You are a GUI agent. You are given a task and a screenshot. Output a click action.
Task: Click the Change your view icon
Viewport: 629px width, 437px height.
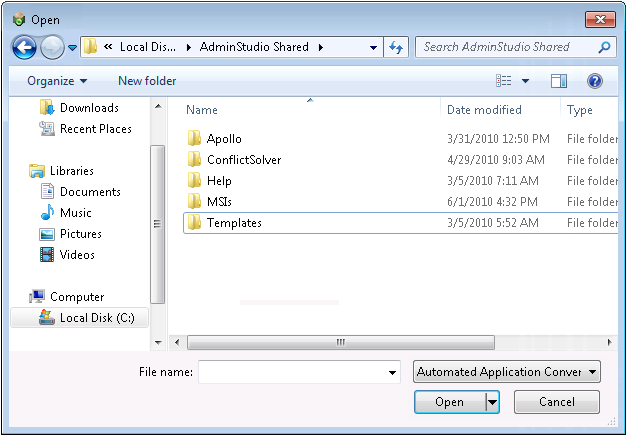(504, 81)
